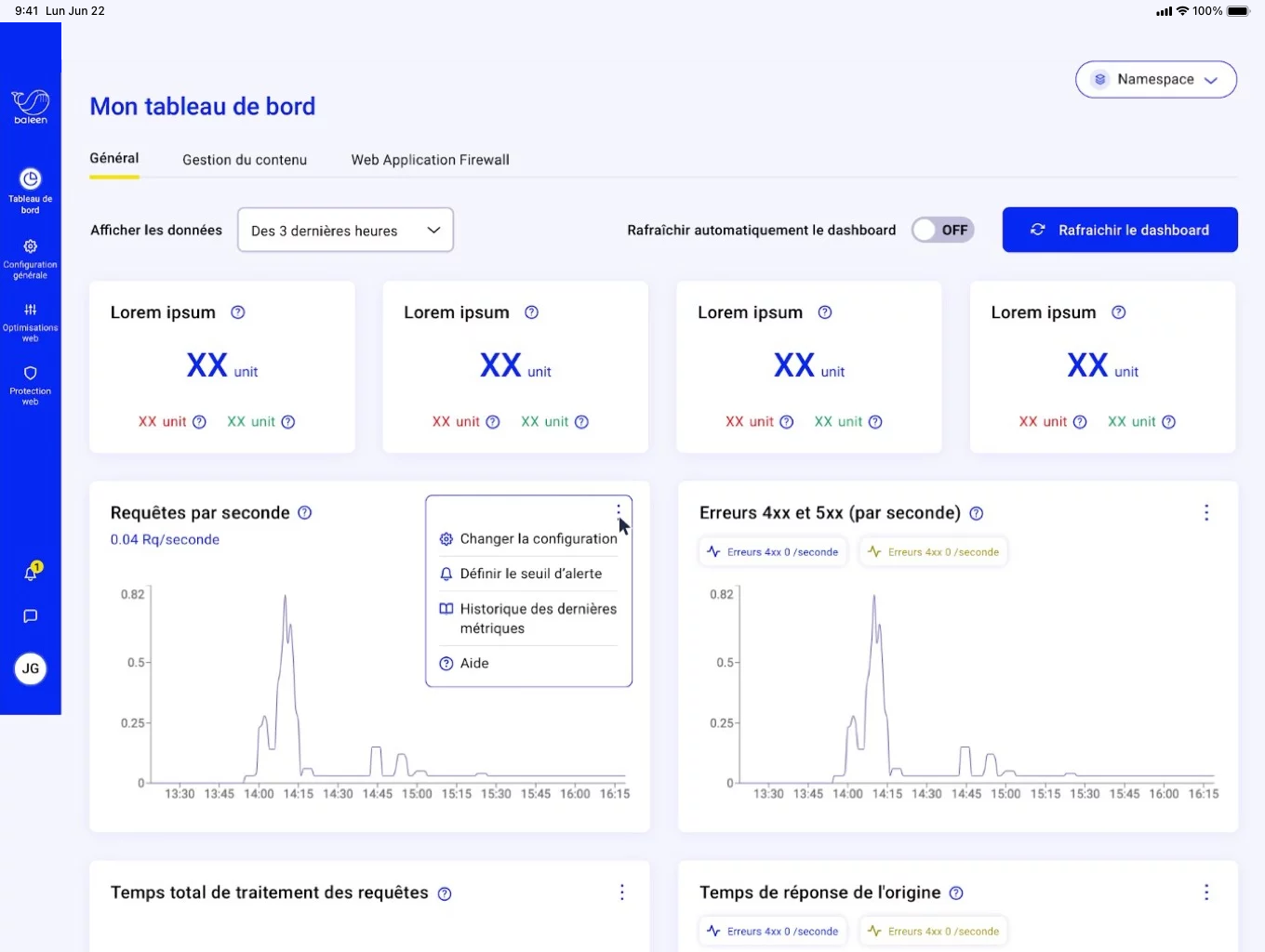
Task: Click Rafraîchir le dashboard button
Action: click(1119, 231)
